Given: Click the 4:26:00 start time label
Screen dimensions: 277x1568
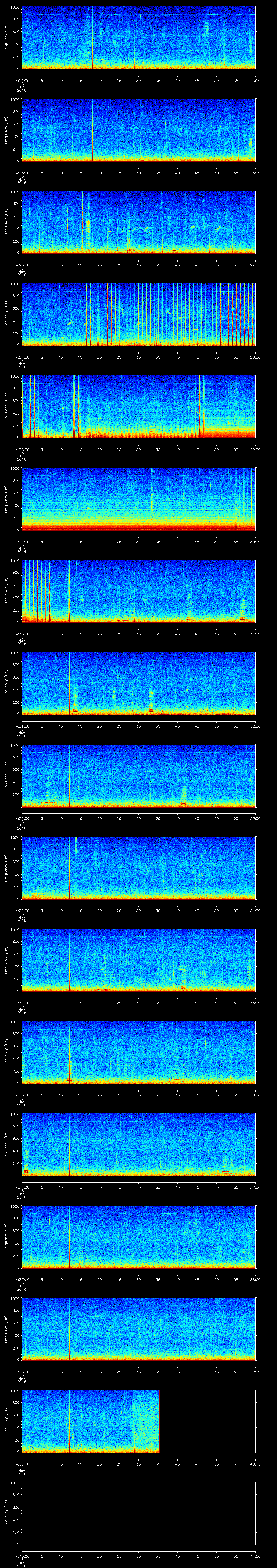Looking at the screenshot, I should coord(22,265).
